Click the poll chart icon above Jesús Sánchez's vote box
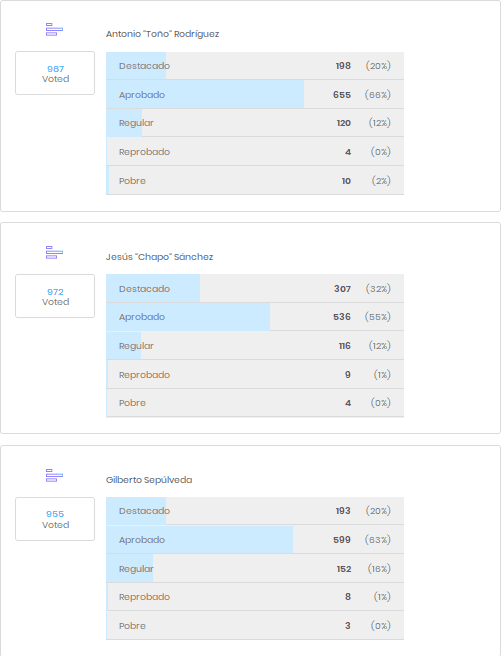 [x=54, y=253]
